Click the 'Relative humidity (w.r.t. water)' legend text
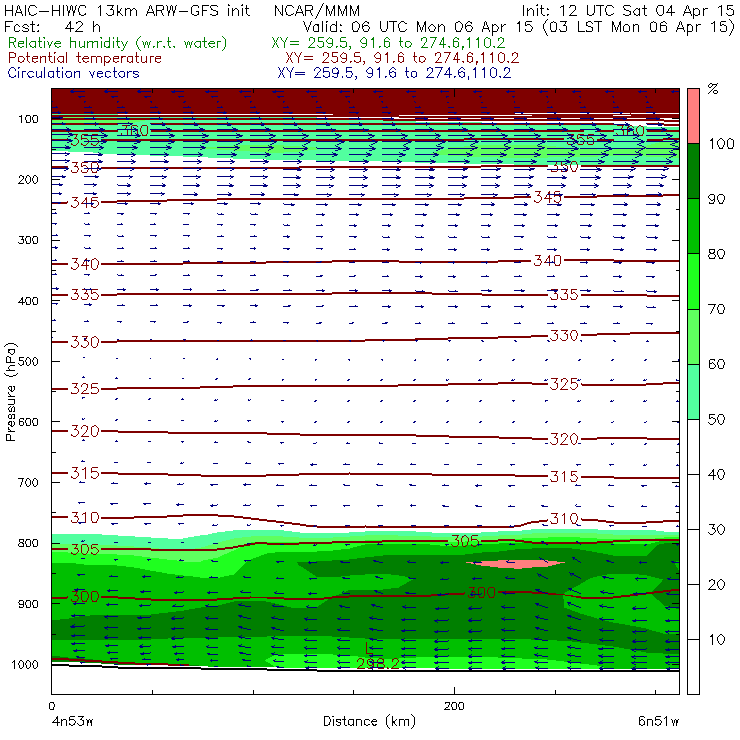Viewport: 740px width, 740px height. (118, 43)
